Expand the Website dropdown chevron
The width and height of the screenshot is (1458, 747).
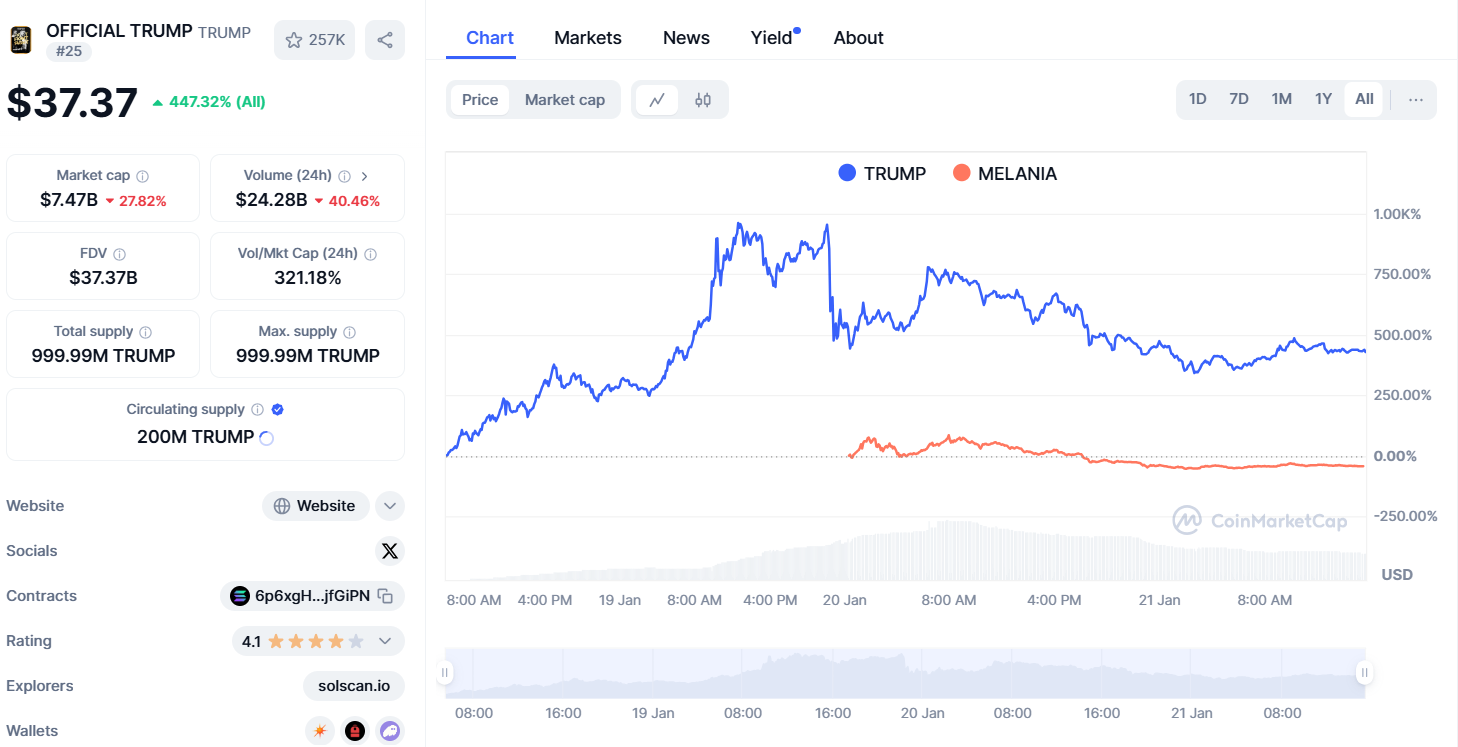click(x=390, y=506)
